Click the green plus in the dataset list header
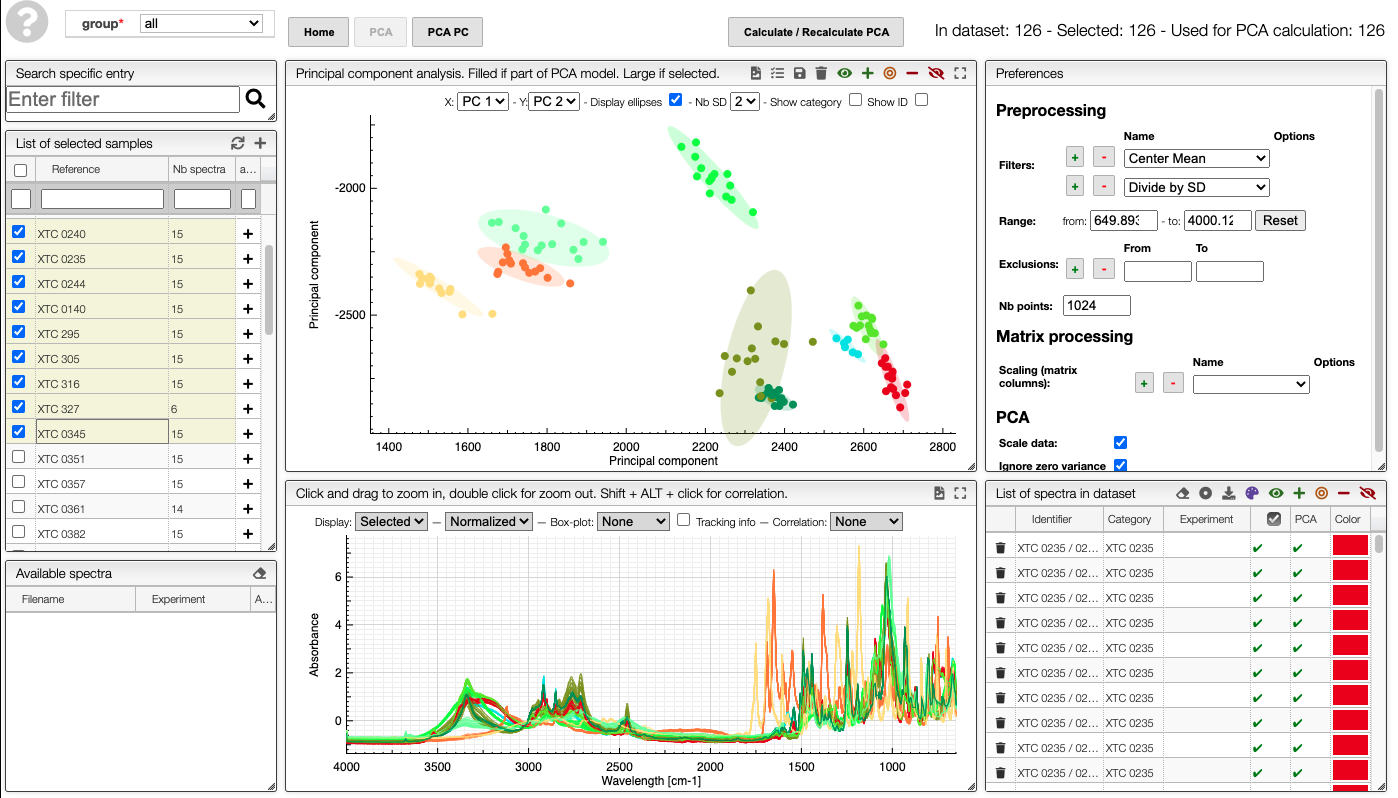The height and width of the screenshot is (798, 1398). coord(1299,493)
